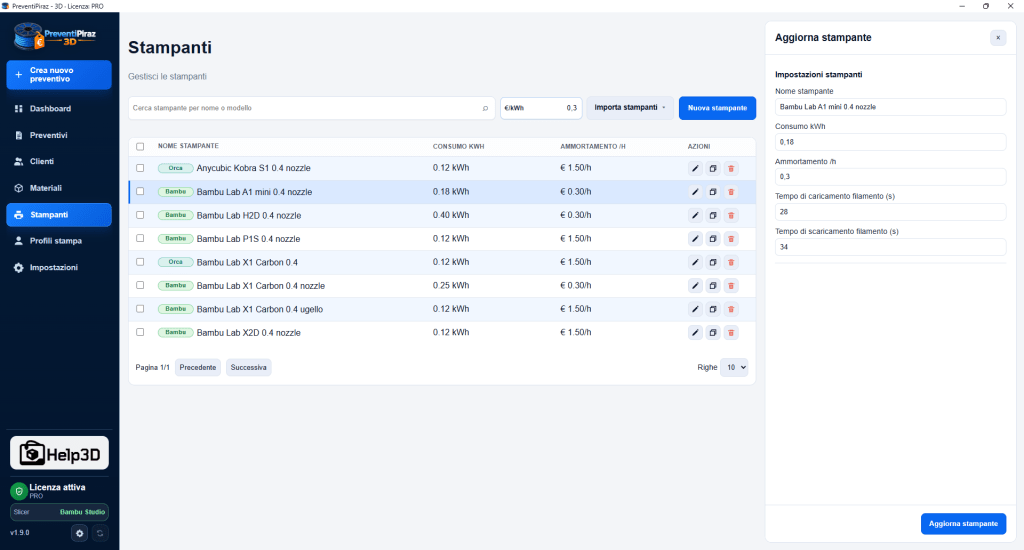Delete Bambu Lab X1 Carbon 0.4 Orca printer
The height and width of the screenshot is (550, 1024).
[731, 263]
